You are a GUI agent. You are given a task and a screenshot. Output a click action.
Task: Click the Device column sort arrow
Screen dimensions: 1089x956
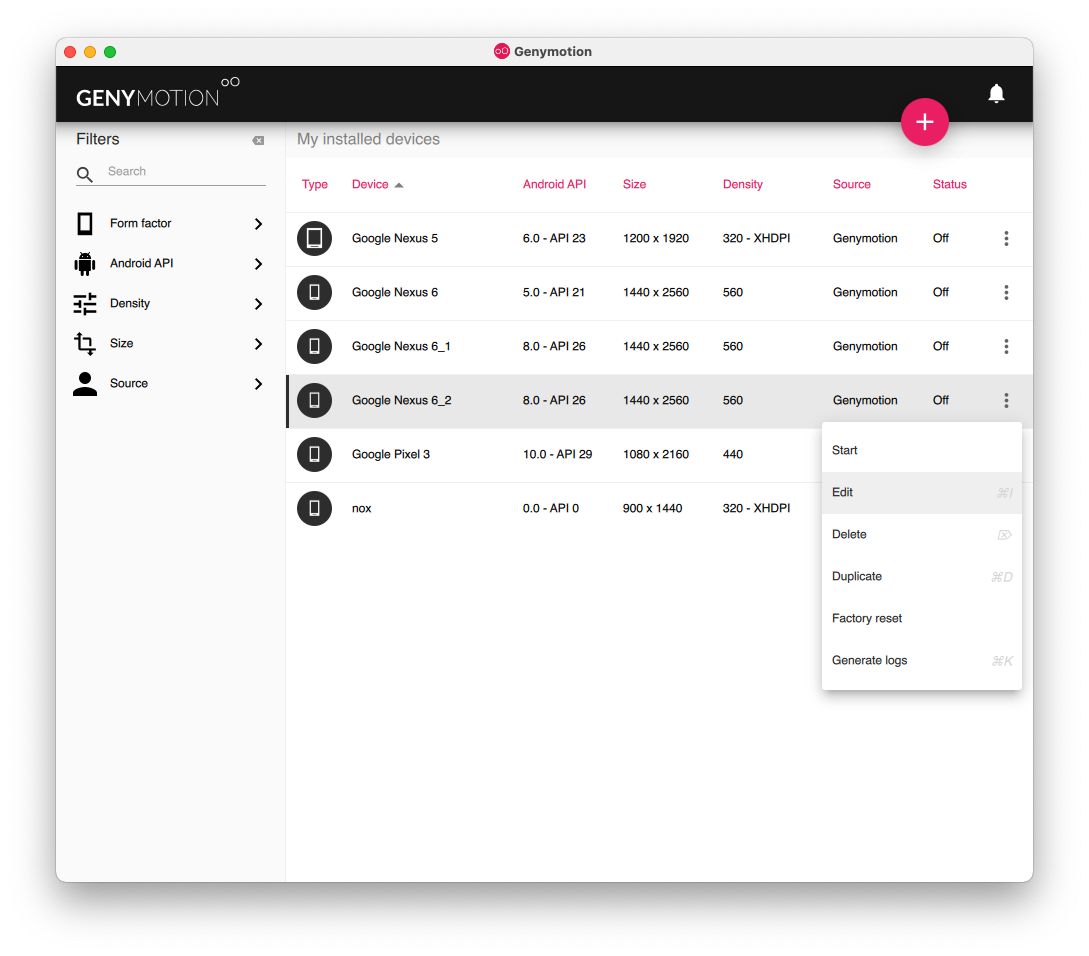399,186
